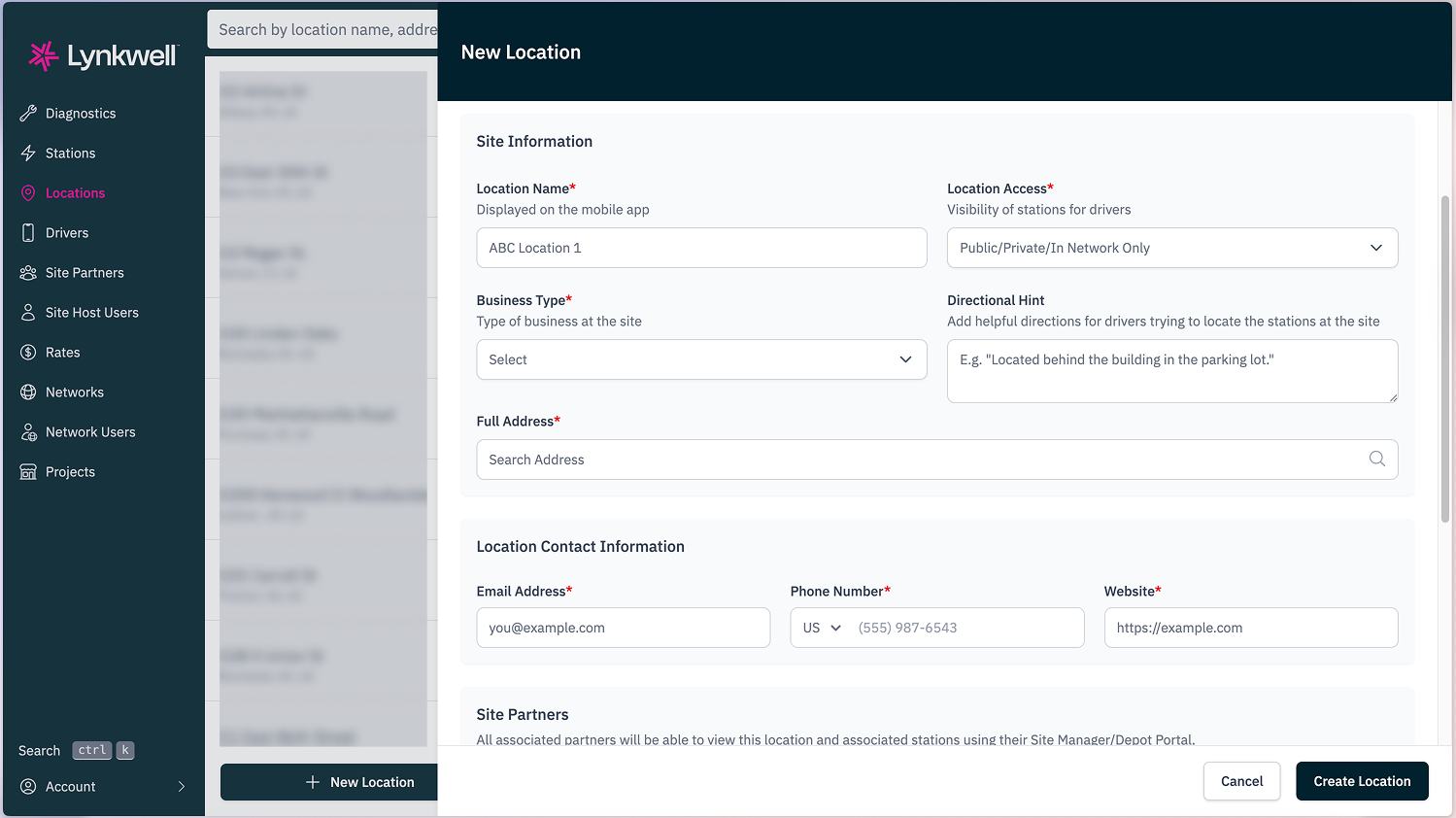This screenshot has height=818, width=1456.
Task: Expand the Account menu at bottom left
Action: [x=102, y=786]
